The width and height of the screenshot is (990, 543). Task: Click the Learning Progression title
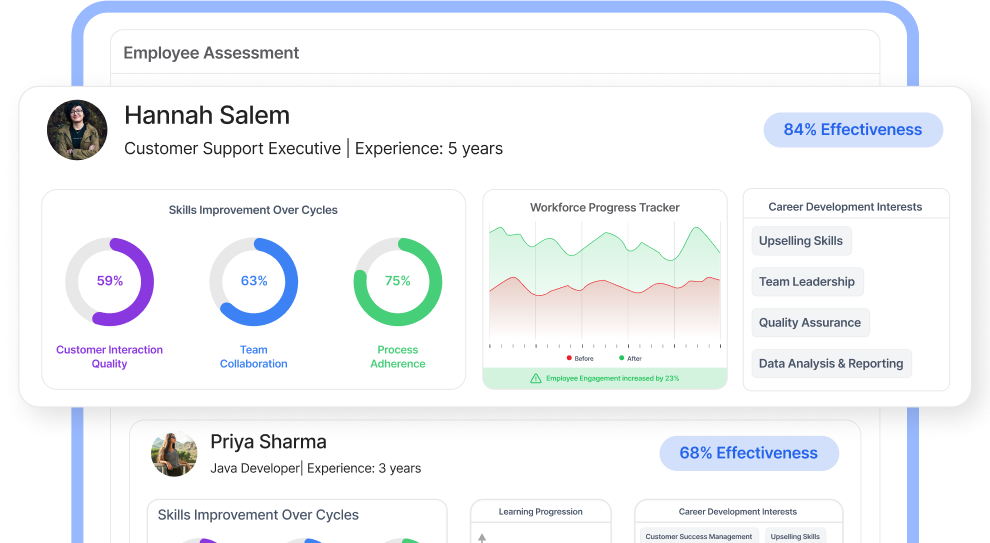click(x=540, y=511)
